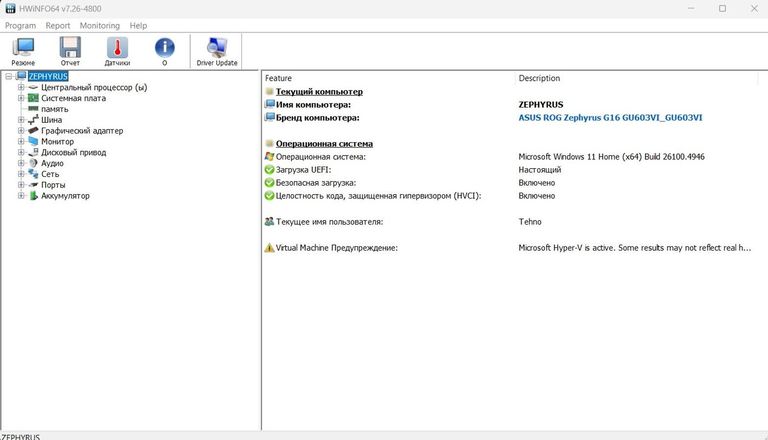Image resolution: width=768 pixels, height=440 pixels.
Task: Collapse the ZEPHYRUS root tree node
Action: 8,76
